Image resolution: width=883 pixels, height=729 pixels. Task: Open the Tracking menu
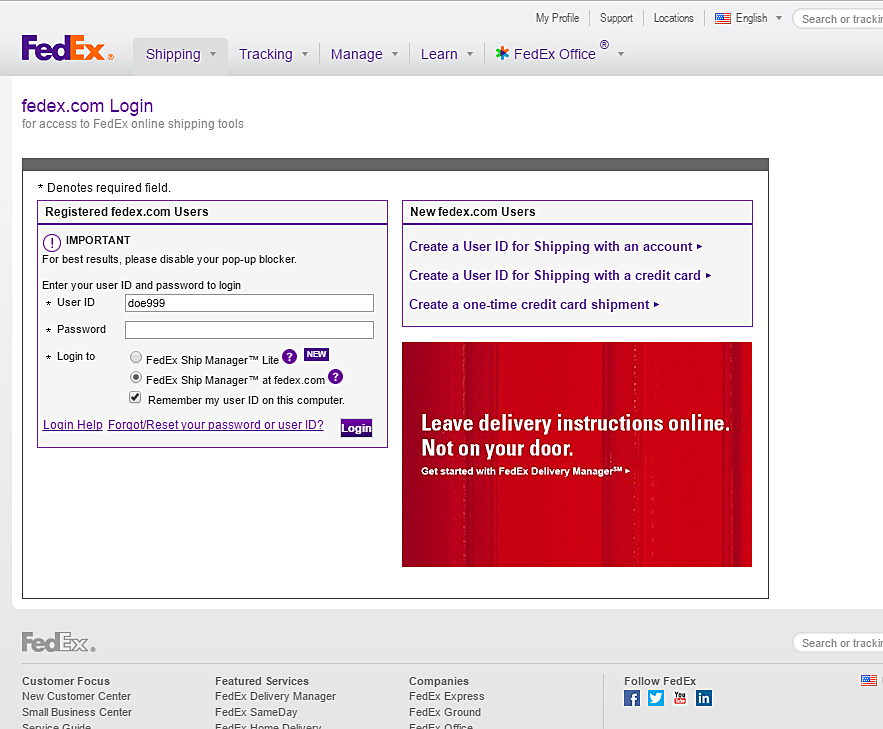(266, 54)
